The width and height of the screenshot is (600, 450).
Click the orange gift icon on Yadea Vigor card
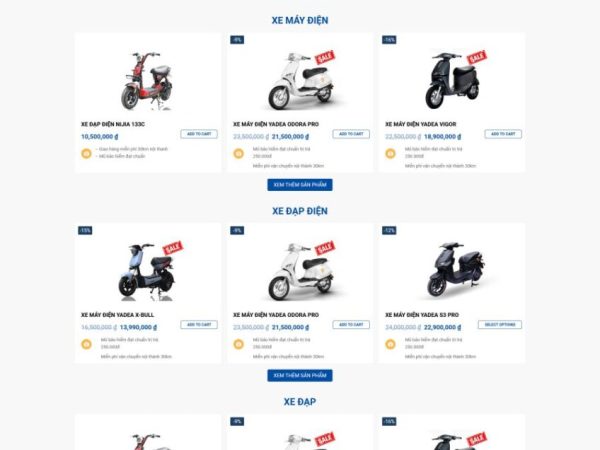[x=391, y=154]
